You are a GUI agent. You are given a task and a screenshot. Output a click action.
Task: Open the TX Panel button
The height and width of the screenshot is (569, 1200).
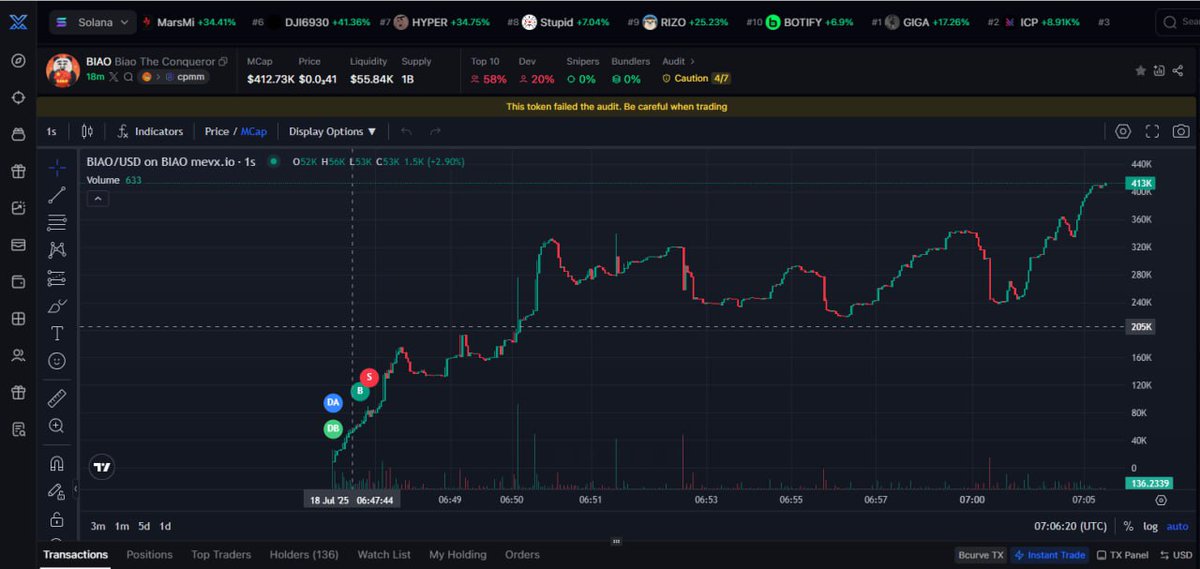[x=1122, y=555]
